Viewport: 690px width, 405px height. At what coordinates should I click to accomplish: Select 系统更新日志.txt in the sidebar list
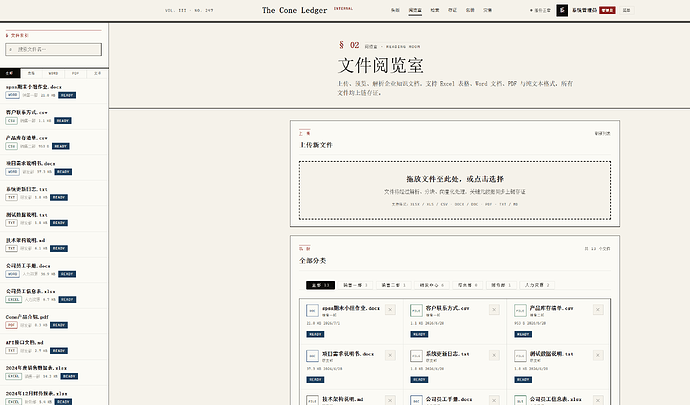pos(54,193)
